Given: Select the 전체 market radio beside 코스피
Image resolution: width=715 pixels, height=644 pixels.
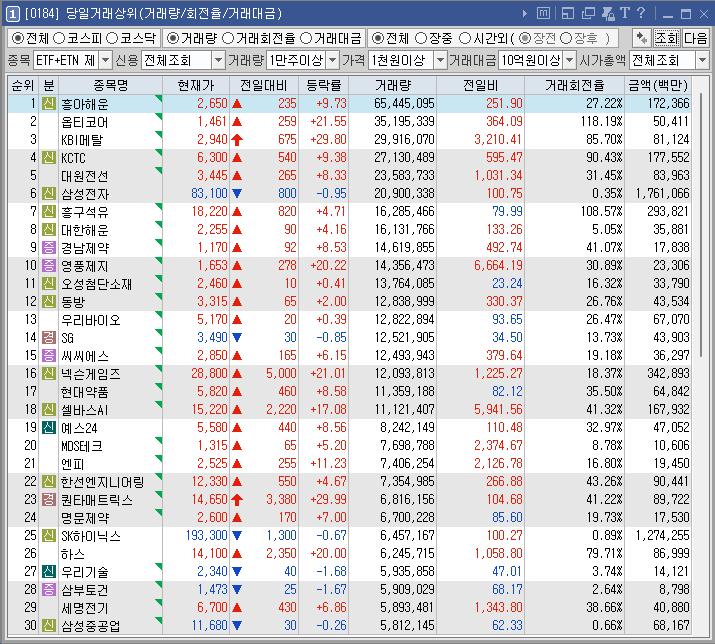Looking at the screenshot, I should click(x=18, y=38).
